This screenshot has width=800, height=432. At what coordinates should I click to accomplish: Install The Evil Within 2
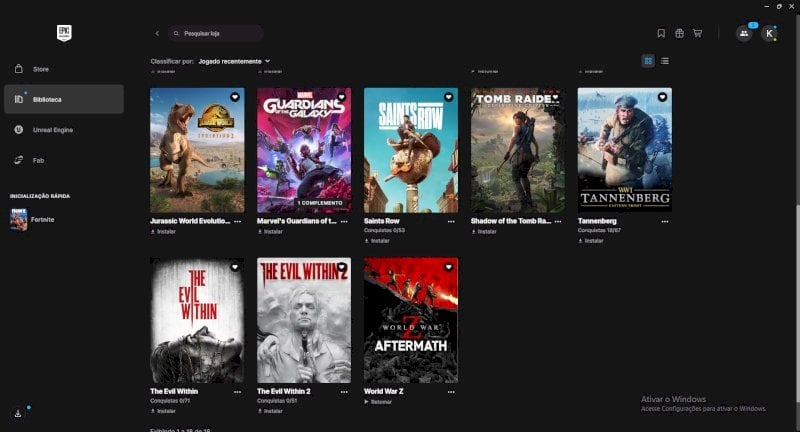[x=270, y=411]
